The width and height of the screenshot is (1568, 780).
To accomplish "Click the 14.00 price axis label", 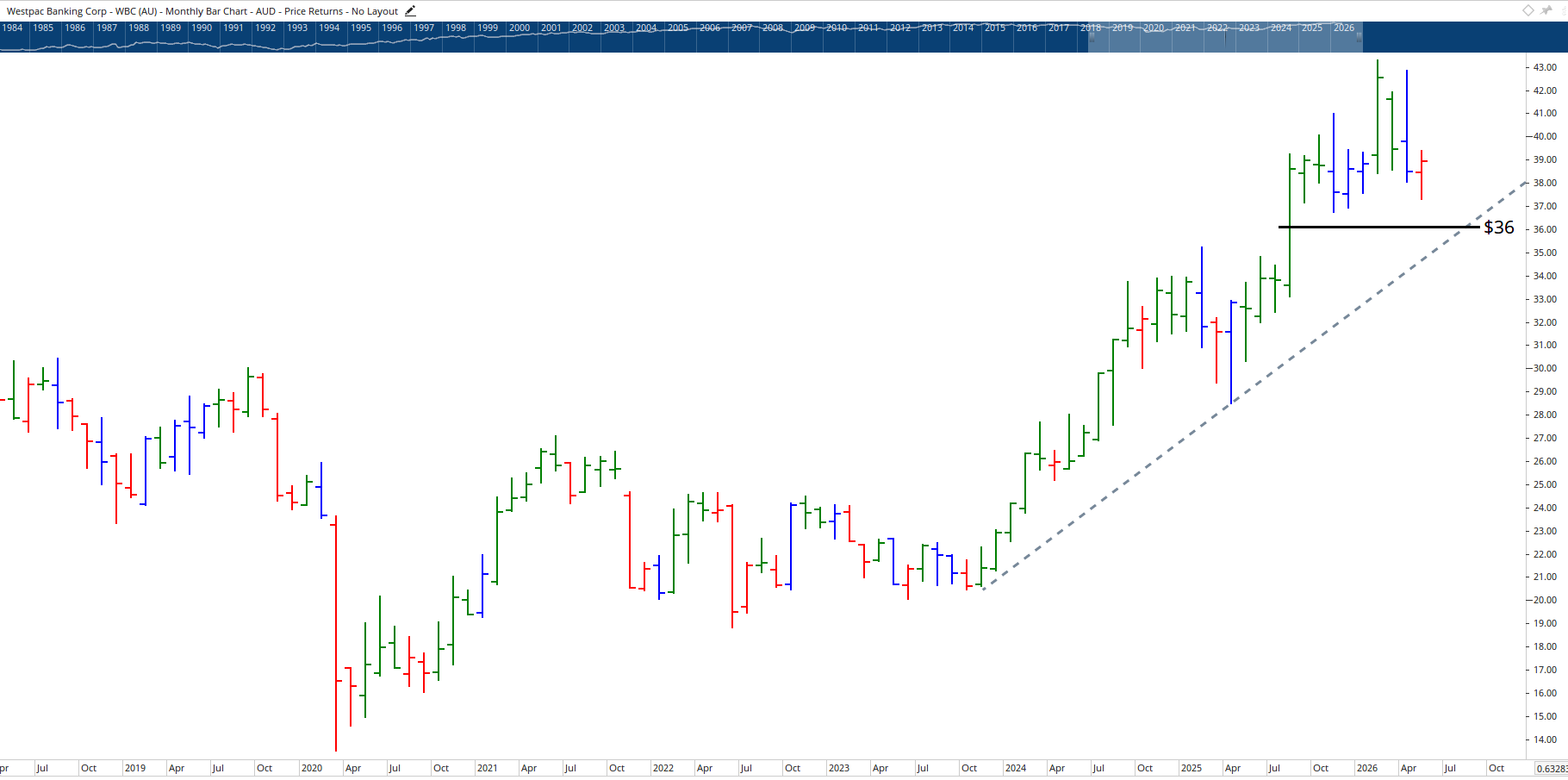I will (1545, 739).
